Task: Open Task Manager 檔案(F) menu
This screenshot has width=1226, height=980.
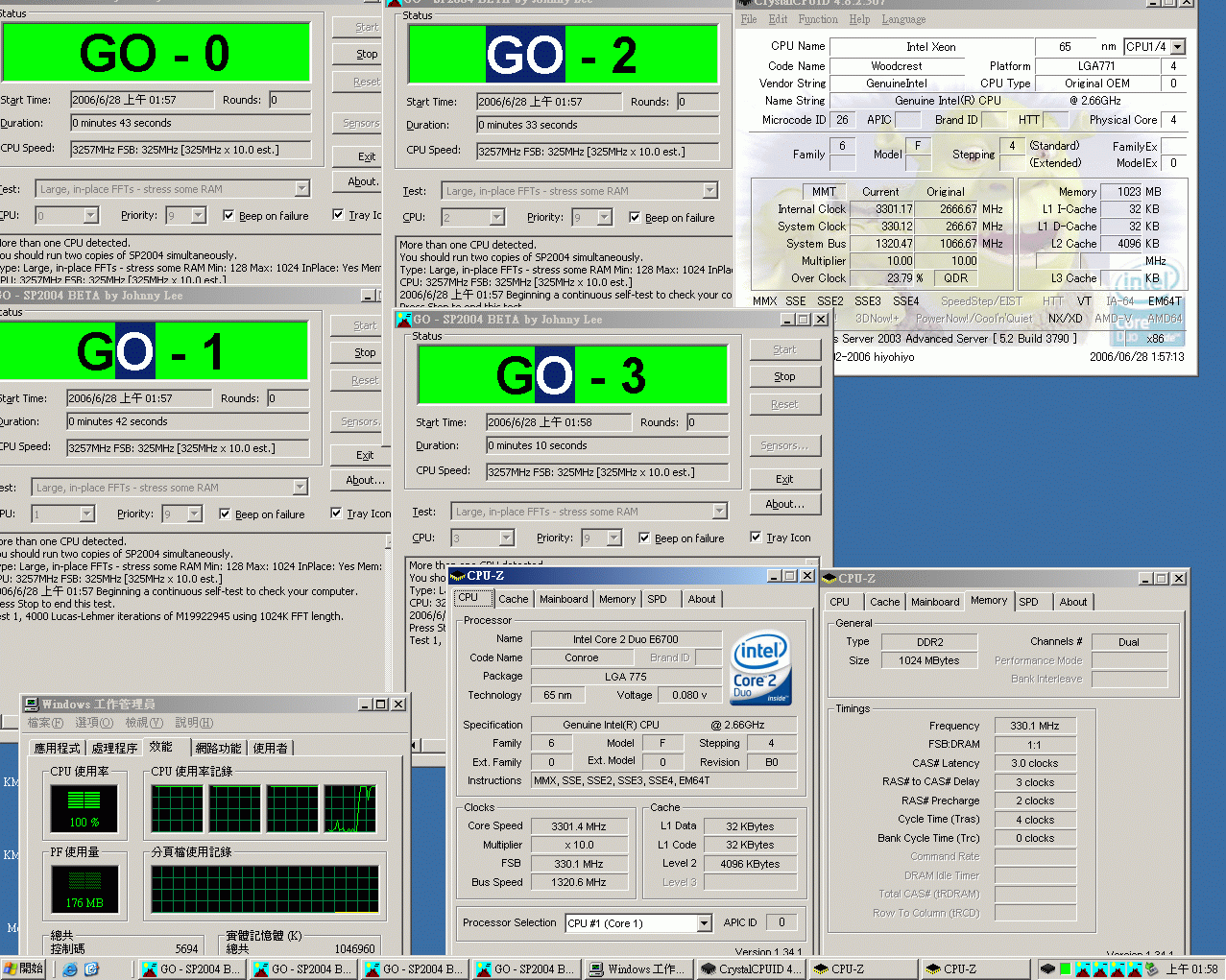Action: tap(45, 723)
